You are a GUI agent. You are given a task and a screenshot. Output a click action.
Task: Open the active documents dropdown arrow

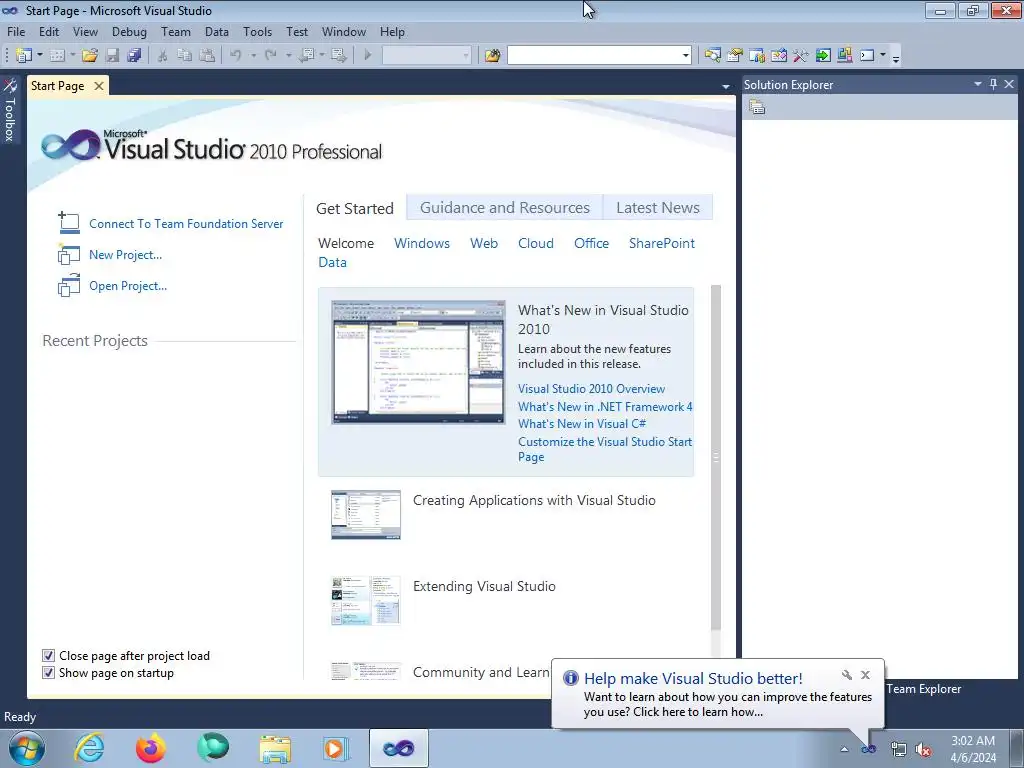coord(726,86)
